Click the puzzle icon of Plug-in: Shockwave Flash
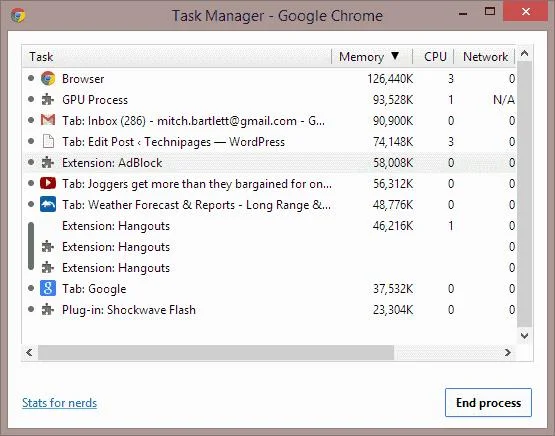 tap(48, 310)
